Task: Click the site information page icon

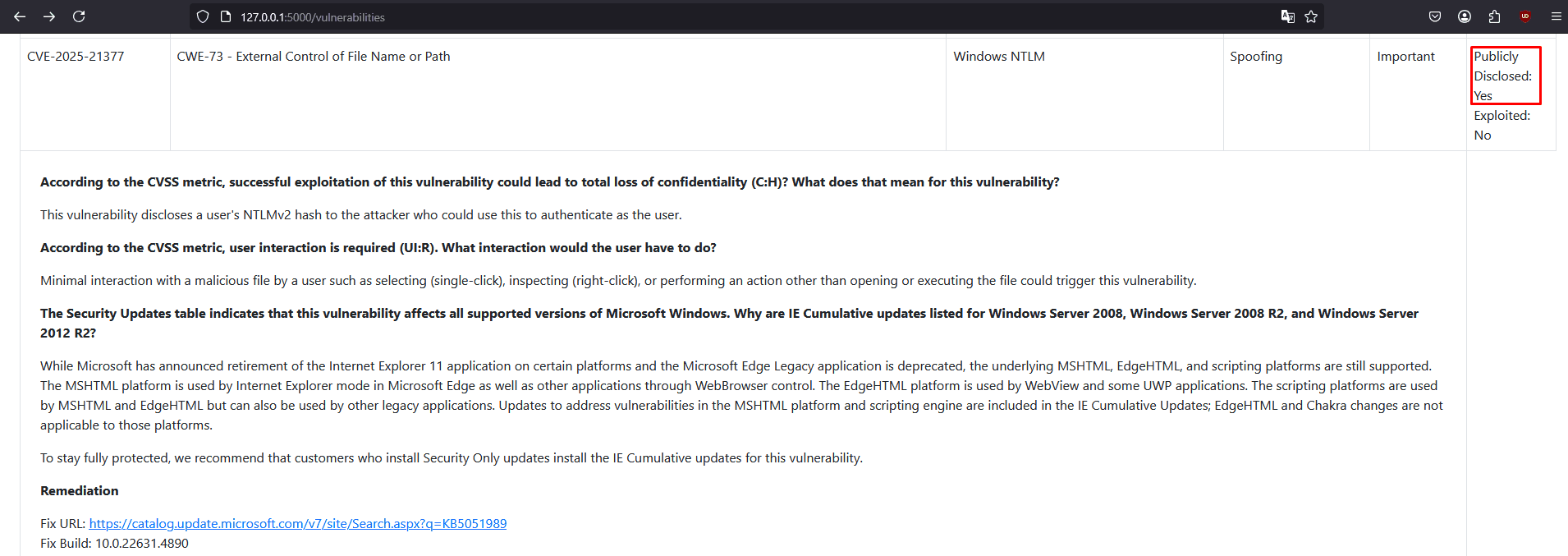Action: 226,16
